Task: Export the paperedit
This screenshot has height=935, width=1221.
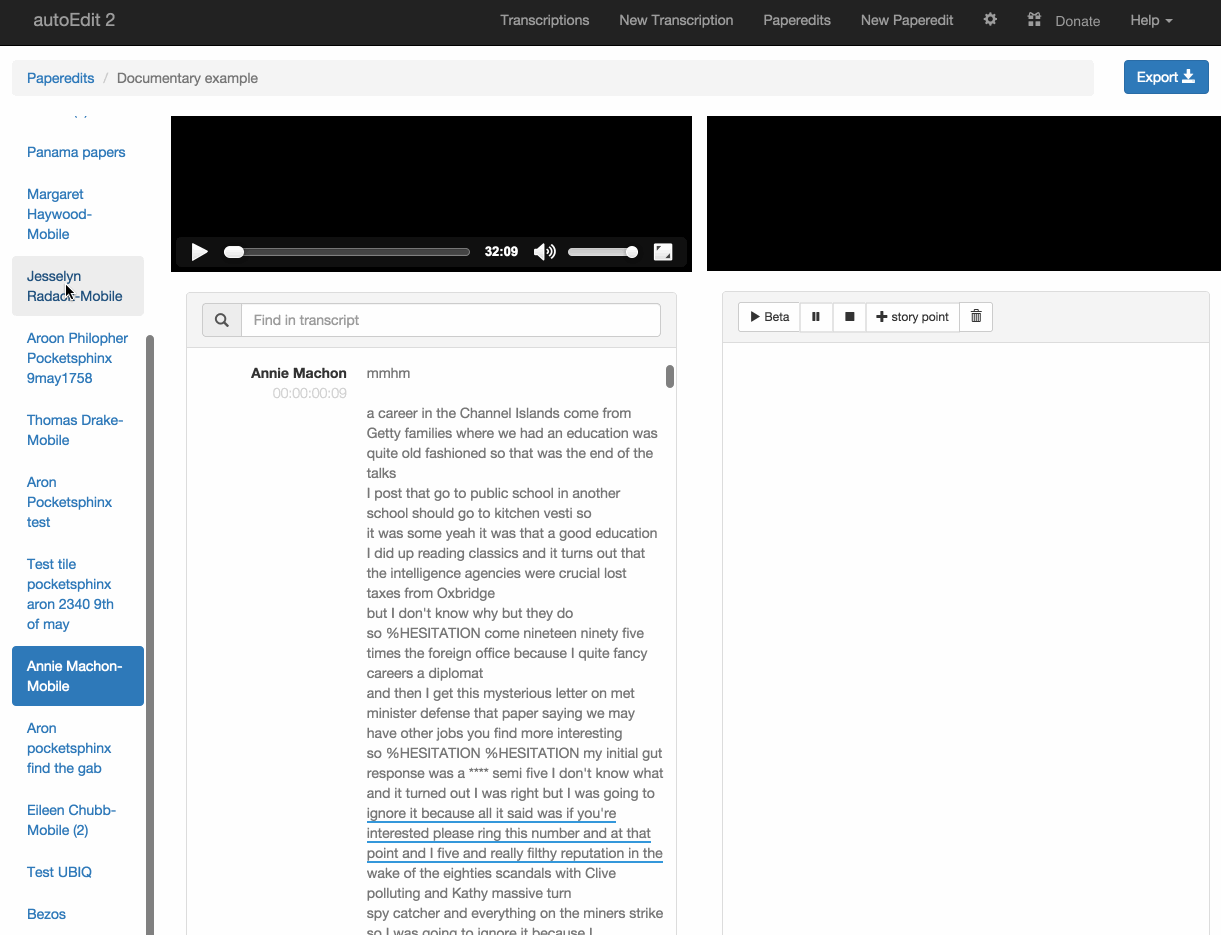Action: click(1165, 77)
